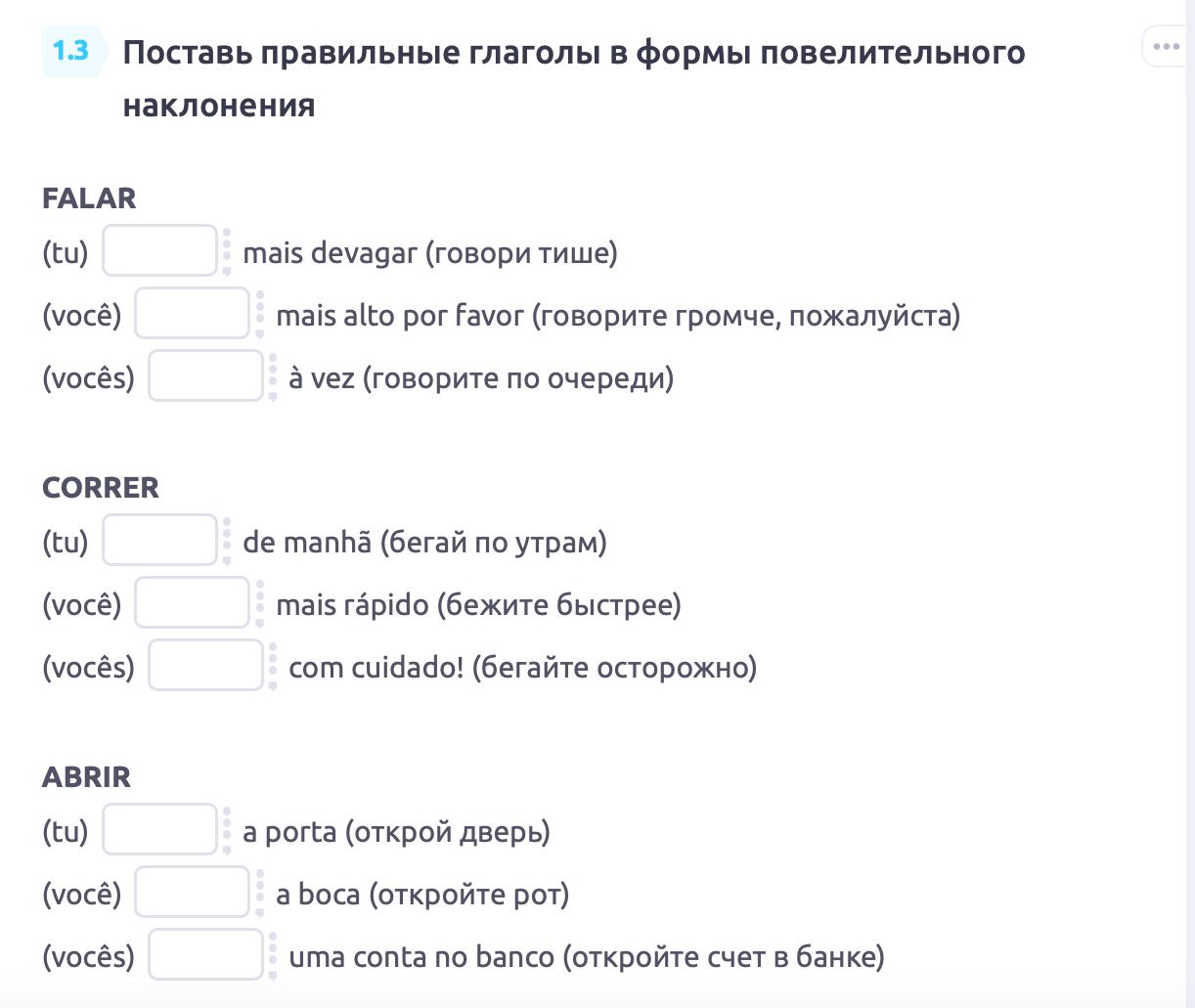This screenshot has height=1008, width=1195.
Task: Click dotted marker beside ABRIR (vocês) blank
Action: coord(273,956)
